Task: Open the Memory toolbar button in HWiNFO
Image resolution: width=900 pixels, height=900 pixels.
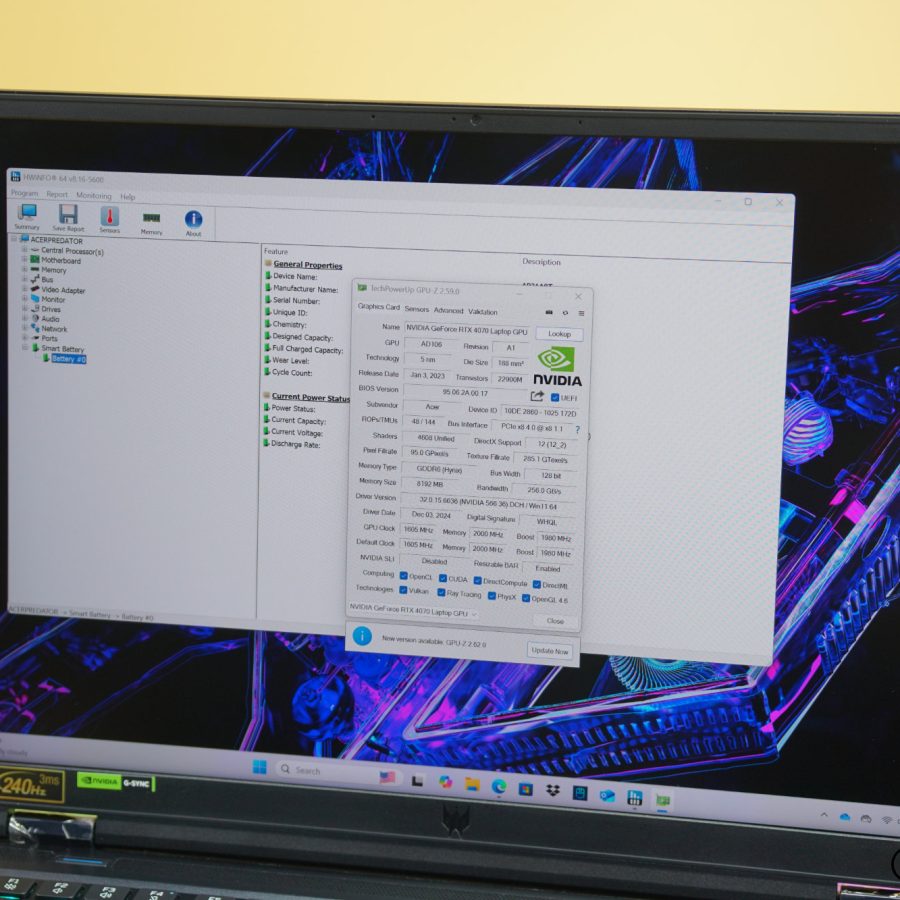Action: click(152, 223)
